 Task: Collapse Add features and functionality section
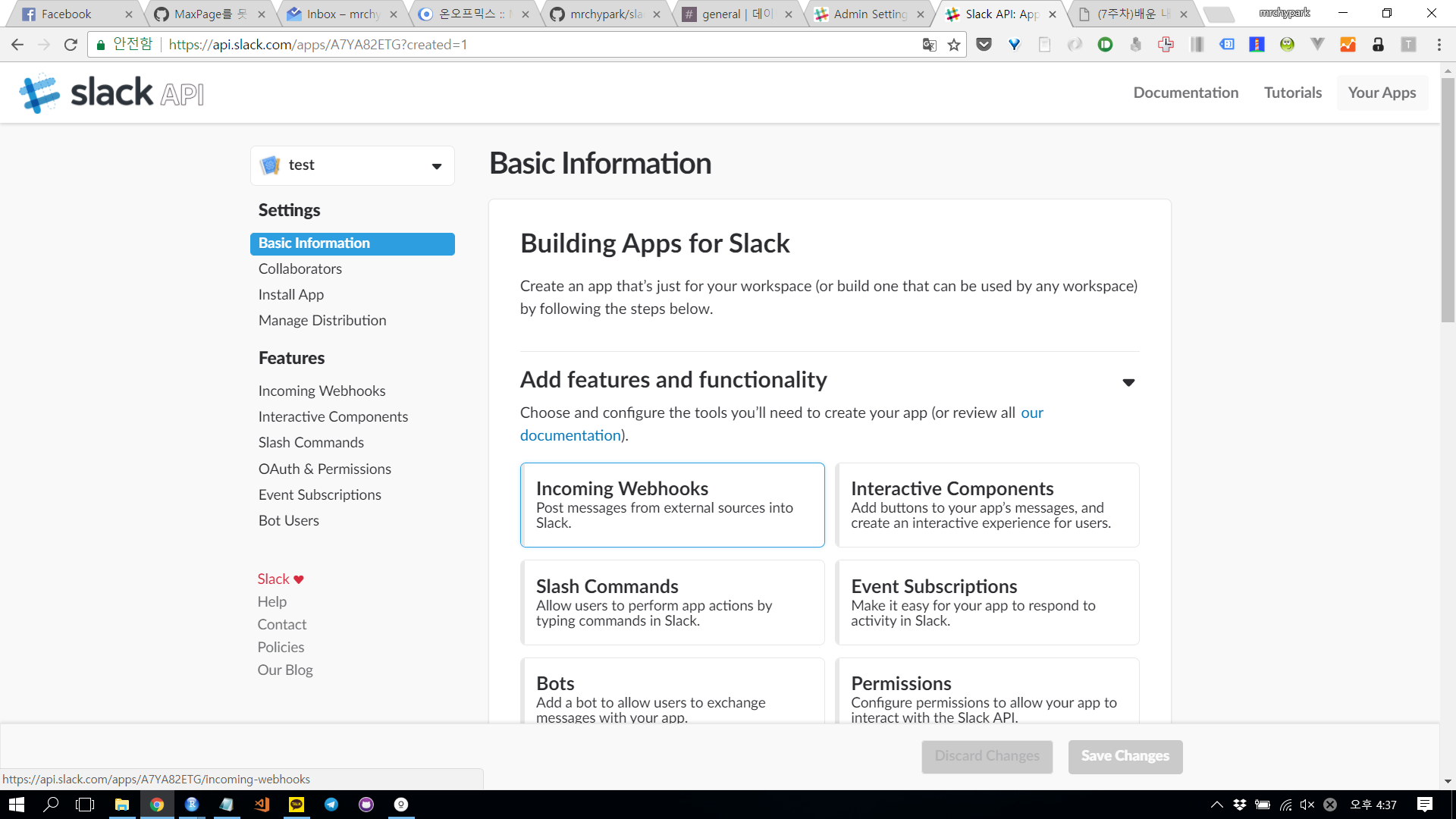click(1128, 381)
